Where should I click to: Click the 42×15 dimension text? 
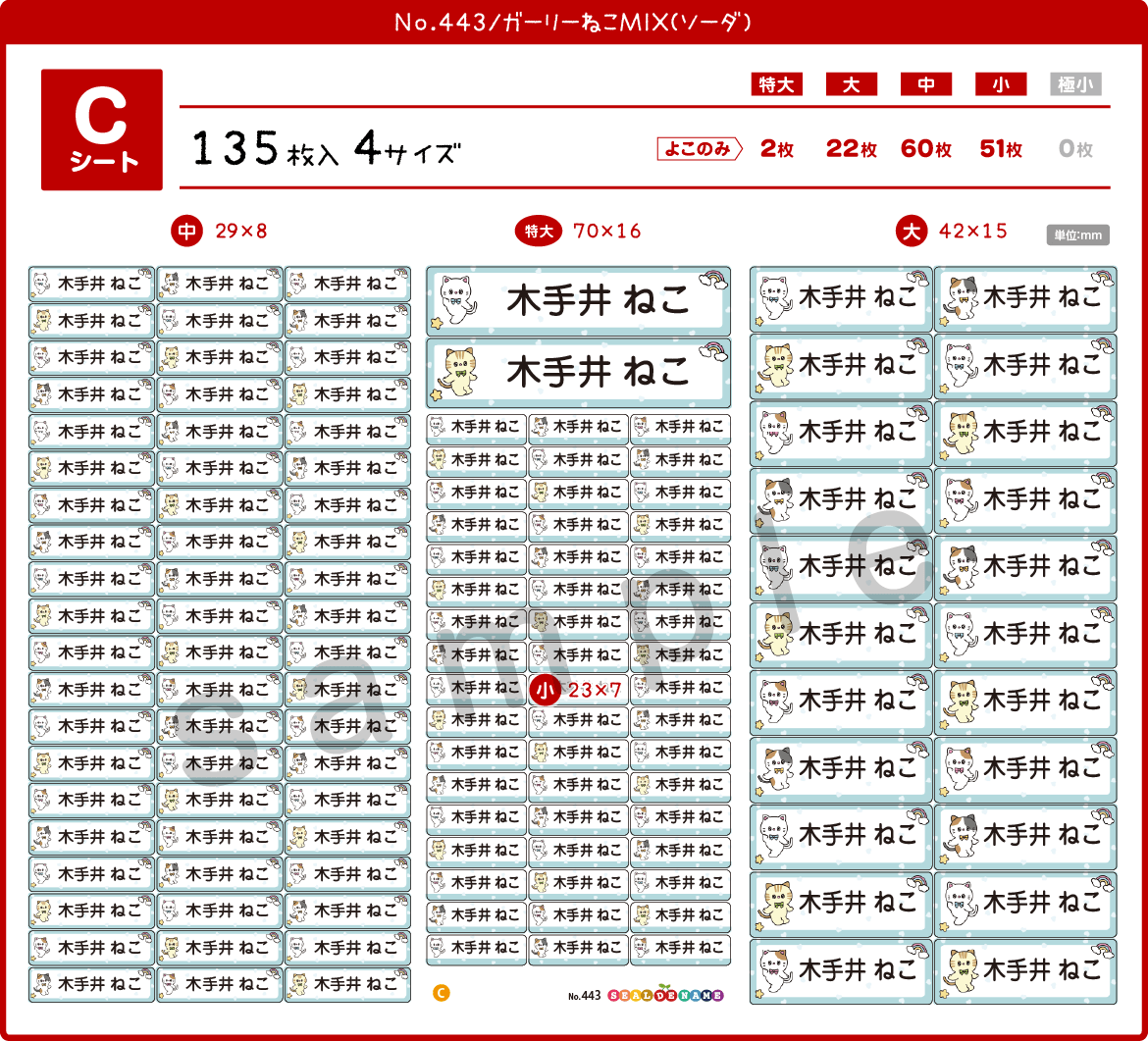[x=973, y=232]
